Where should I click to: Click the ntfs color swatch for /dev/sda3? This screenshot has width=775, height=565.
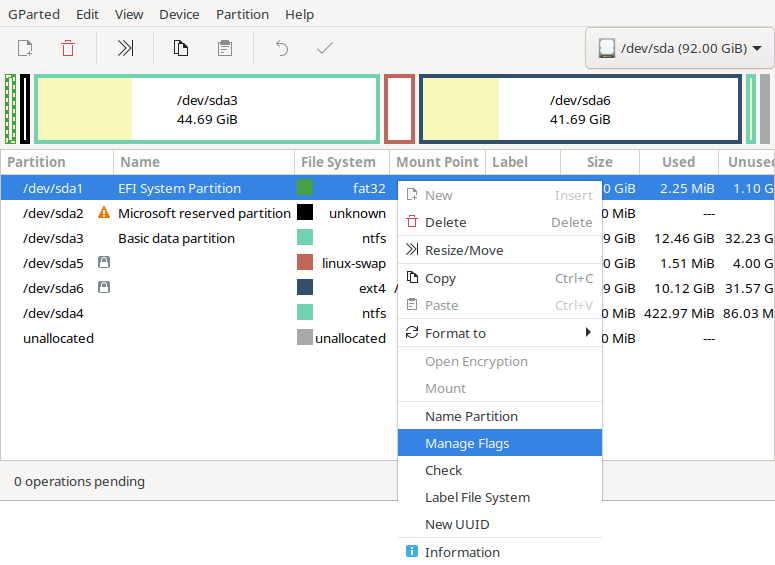[305, 238]
